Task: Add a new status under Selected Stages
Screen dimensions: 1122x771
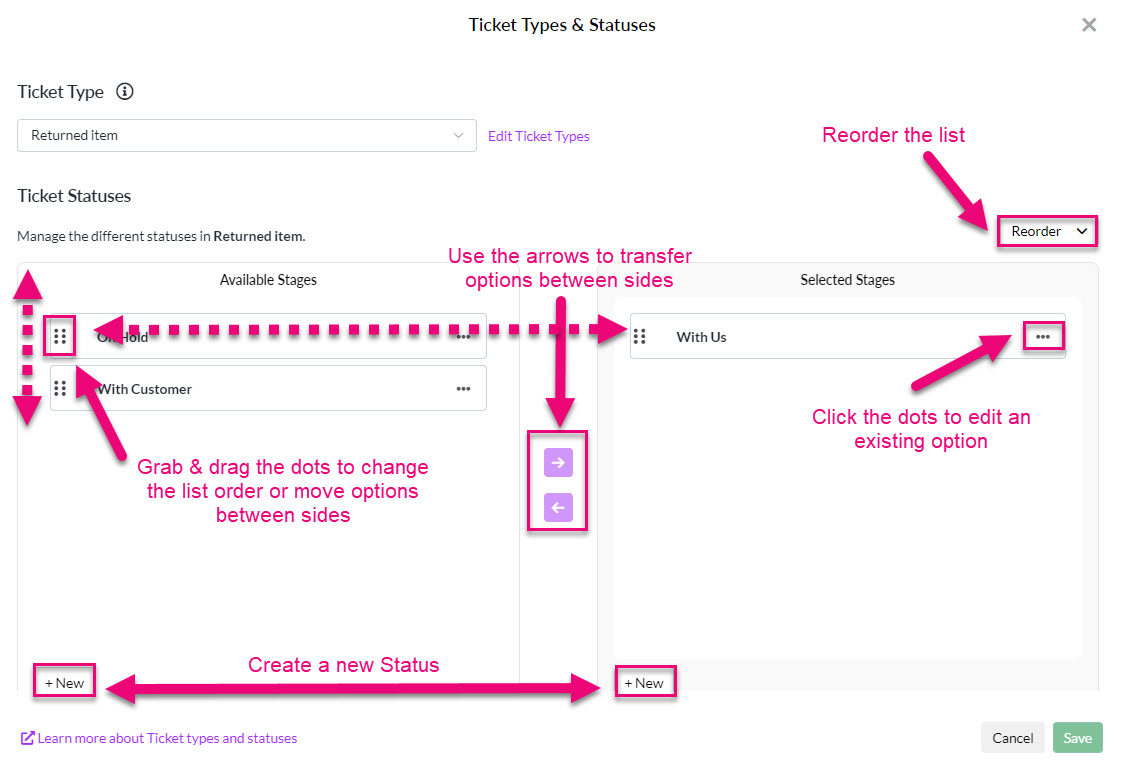Action: click(x=645, y=683)
